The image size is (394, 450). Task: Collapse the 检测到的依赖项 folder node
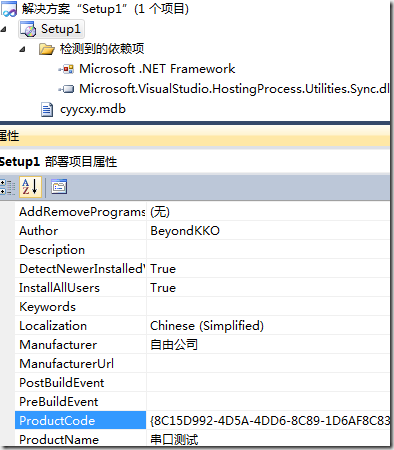point(23,50)
